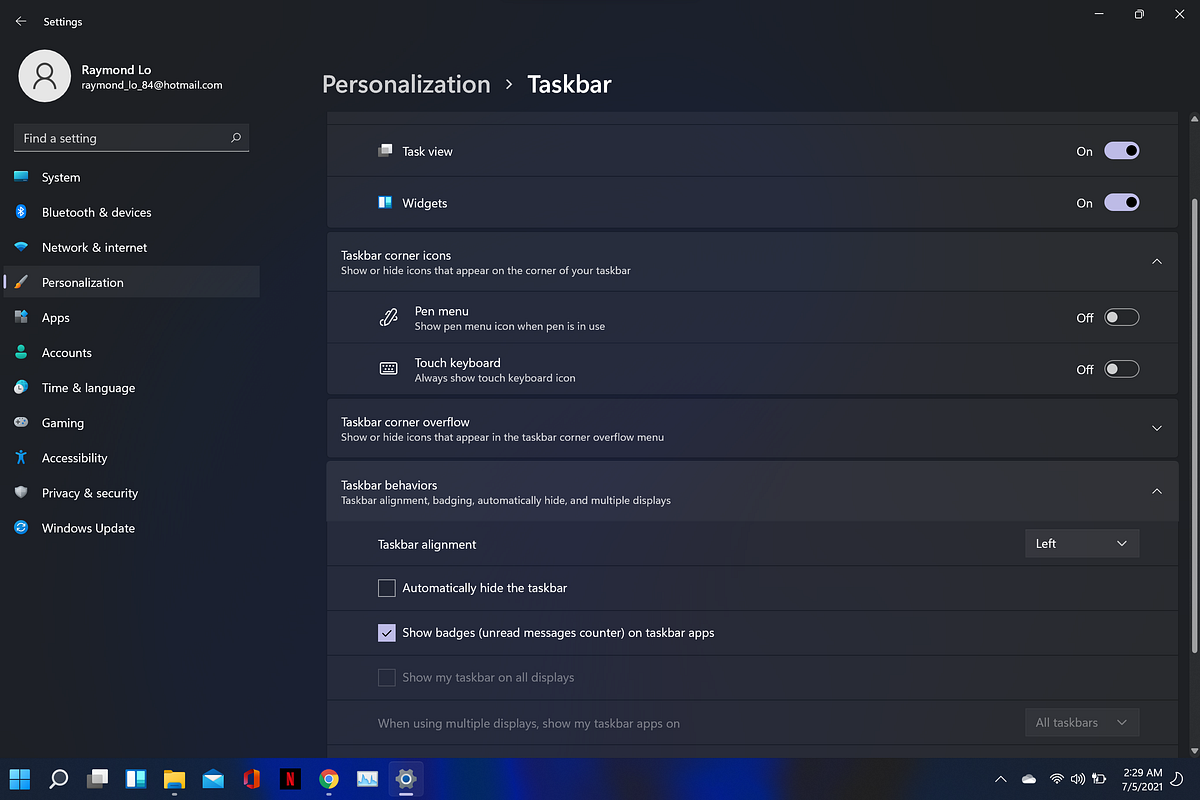Select Gaming in the Settings sidebar
1200x800 pixels.
click(x=61, y=422)
